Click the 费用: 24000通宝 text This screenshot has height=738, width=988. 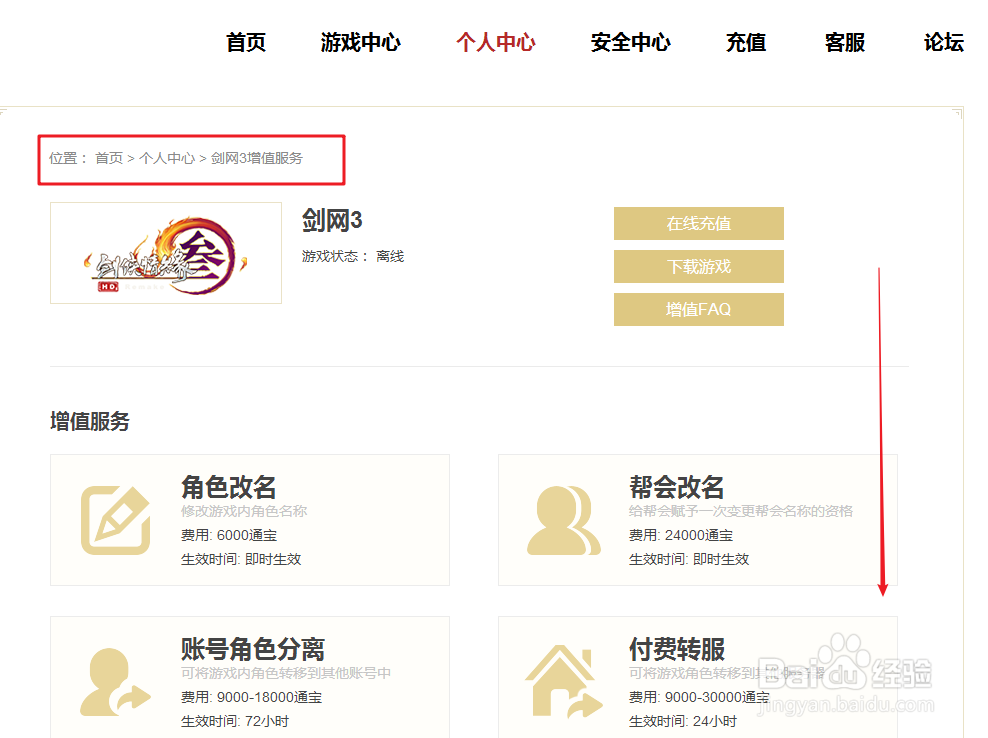[x=681, y=535]
